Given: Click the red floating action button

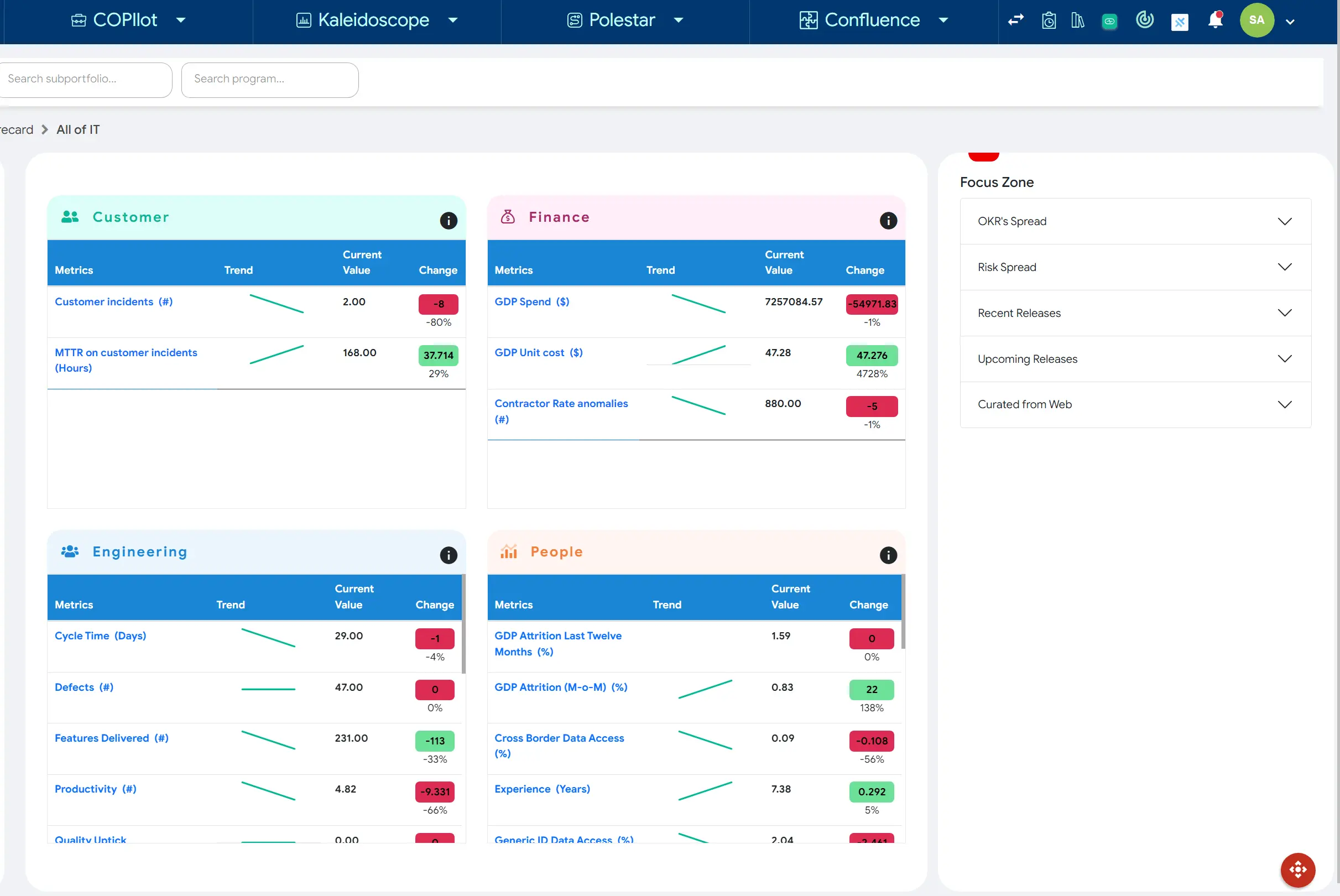Looking at the screenshot, I should point(1297,869).
